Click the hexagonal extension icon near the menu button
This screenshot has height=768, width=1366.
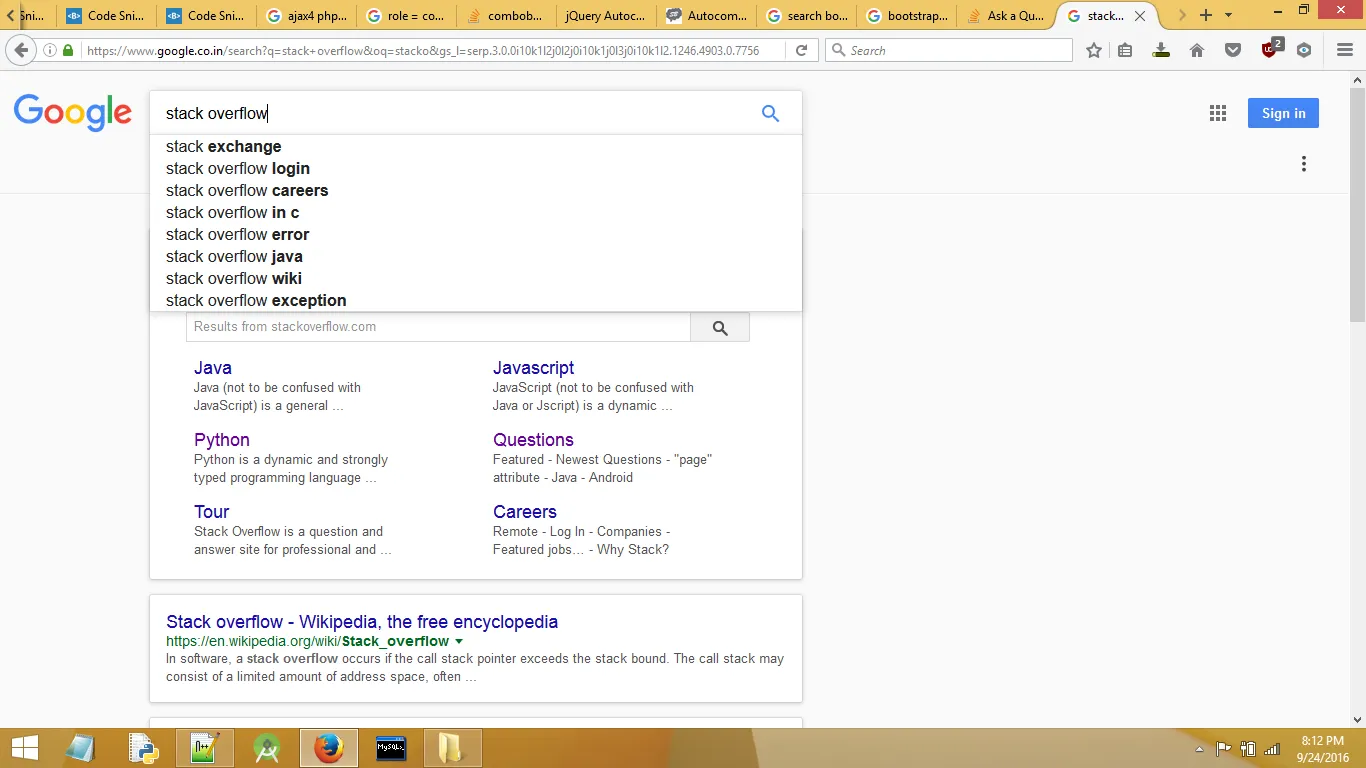[1304, 50]
